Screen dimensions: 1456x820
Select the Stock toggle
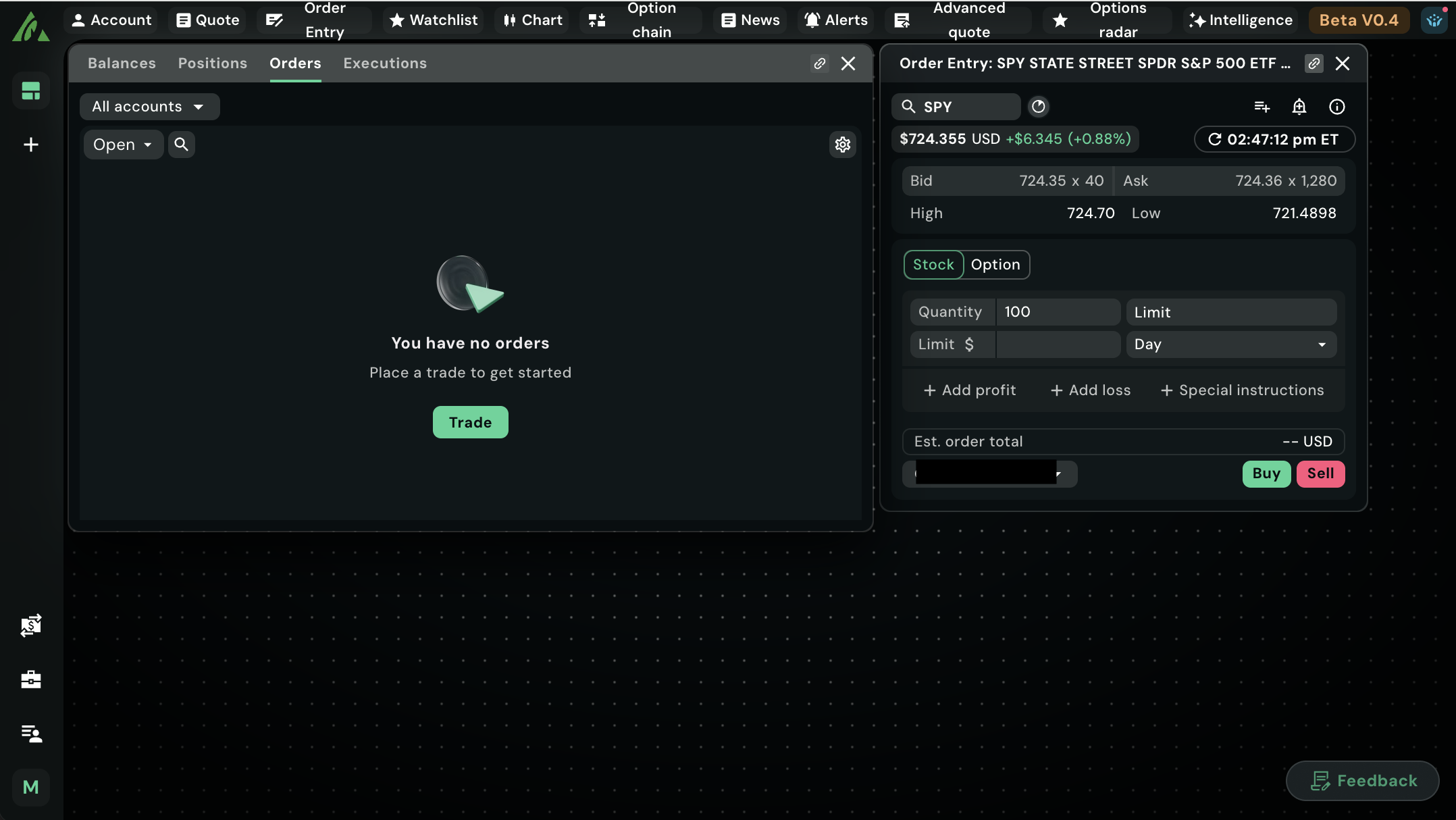click(934, 265)
